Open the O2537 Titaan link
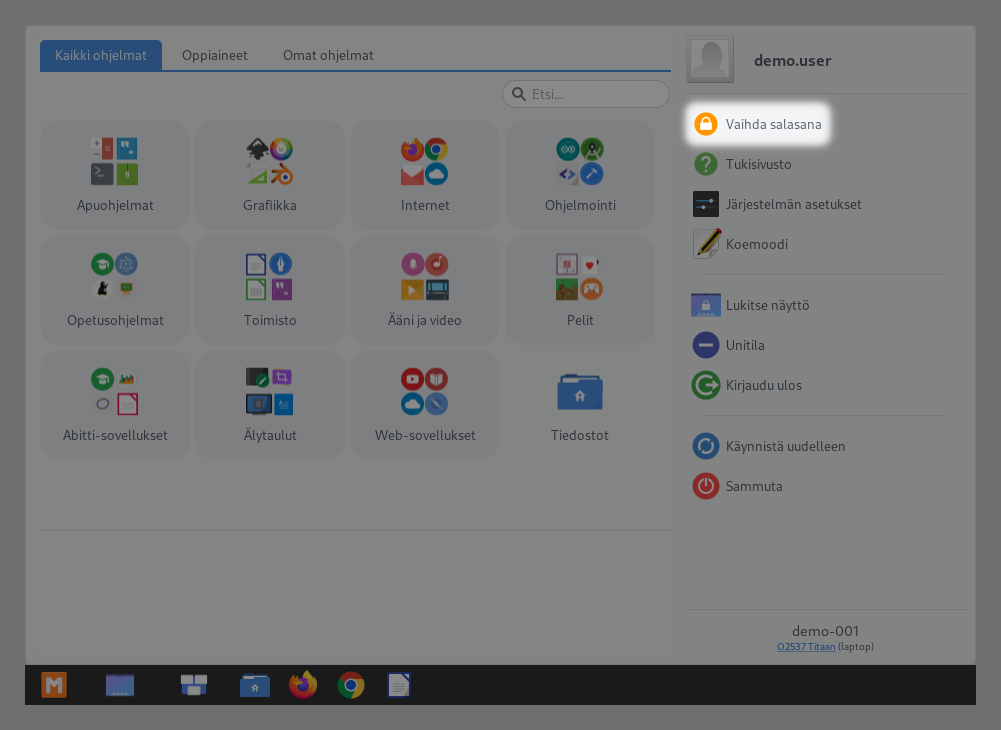The height and width of the screenshot is (730, 1001). click(806, 647)
